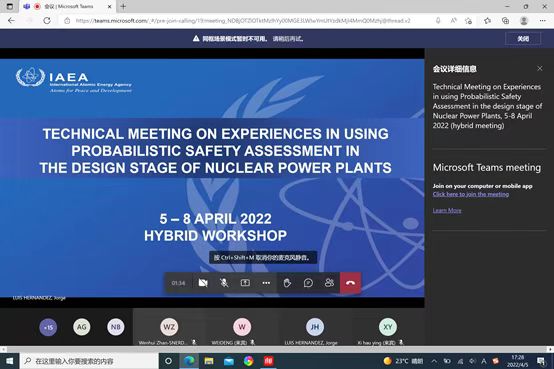
Task: Toggle the camera in meeting toolbar
Action: pos(203,283)
